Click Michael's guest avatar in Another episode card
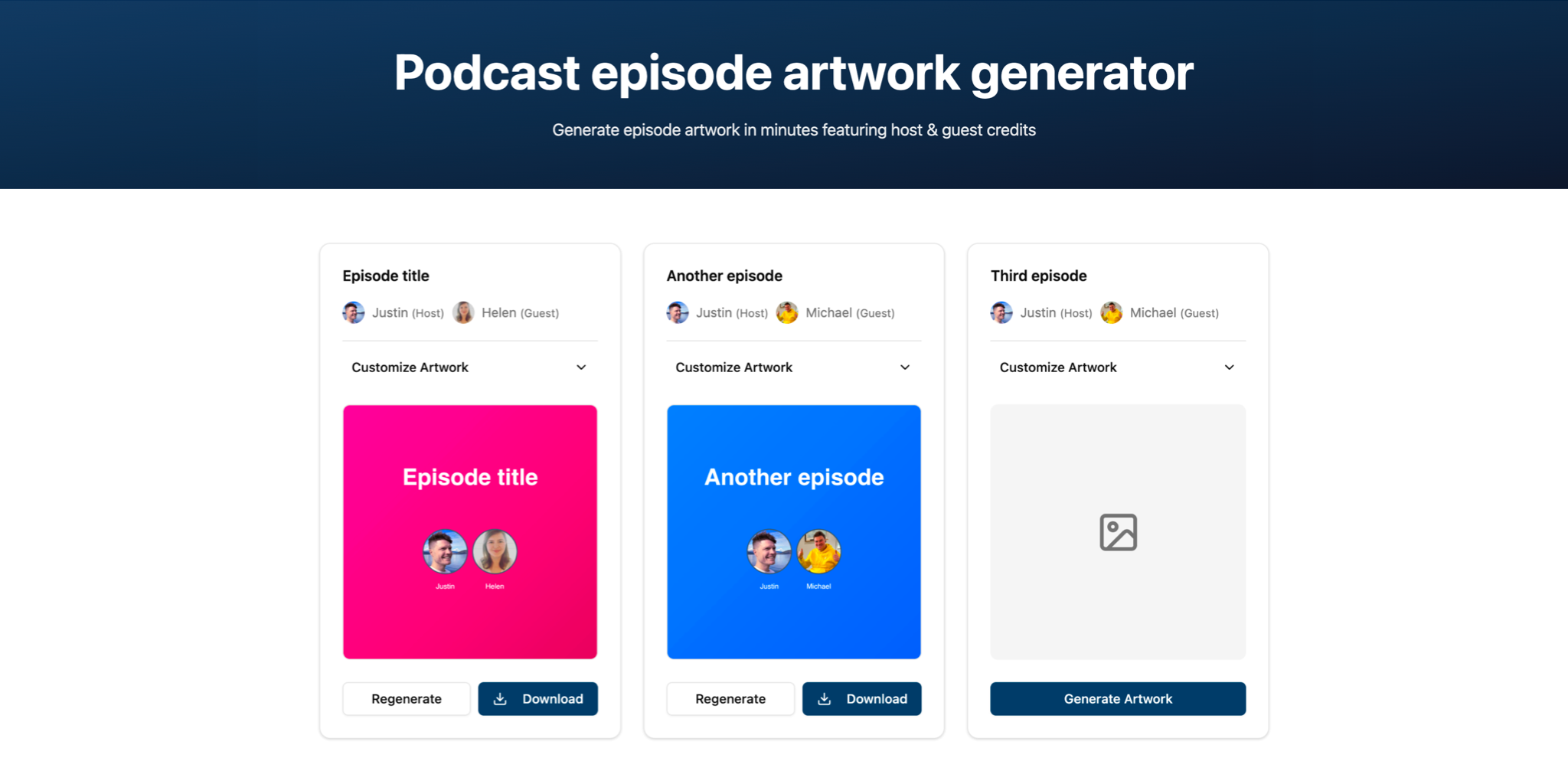The height and width of the screenshot is (784, 1568). (787, 312)
